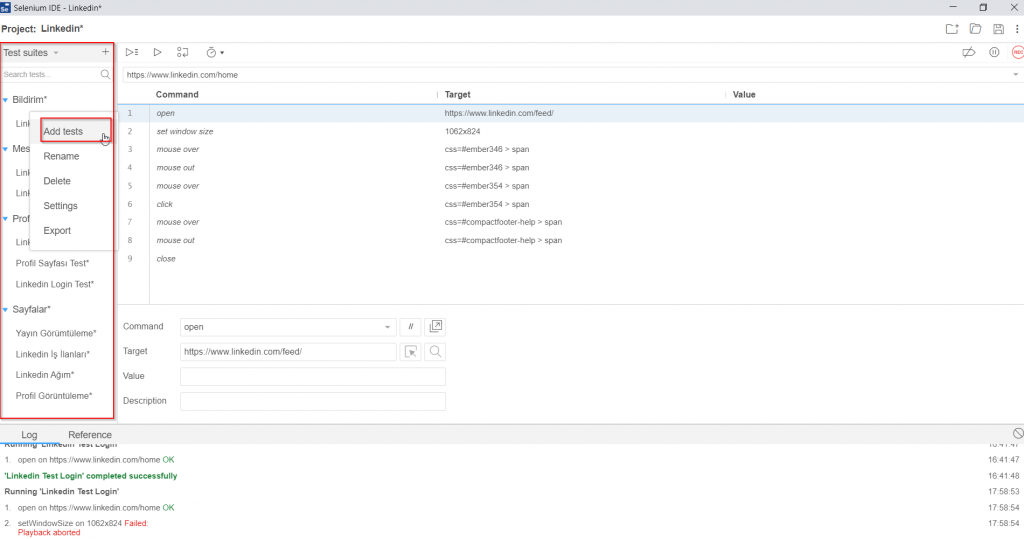
Task: Open the Command dropdown showing open
Action: (288, 327)
